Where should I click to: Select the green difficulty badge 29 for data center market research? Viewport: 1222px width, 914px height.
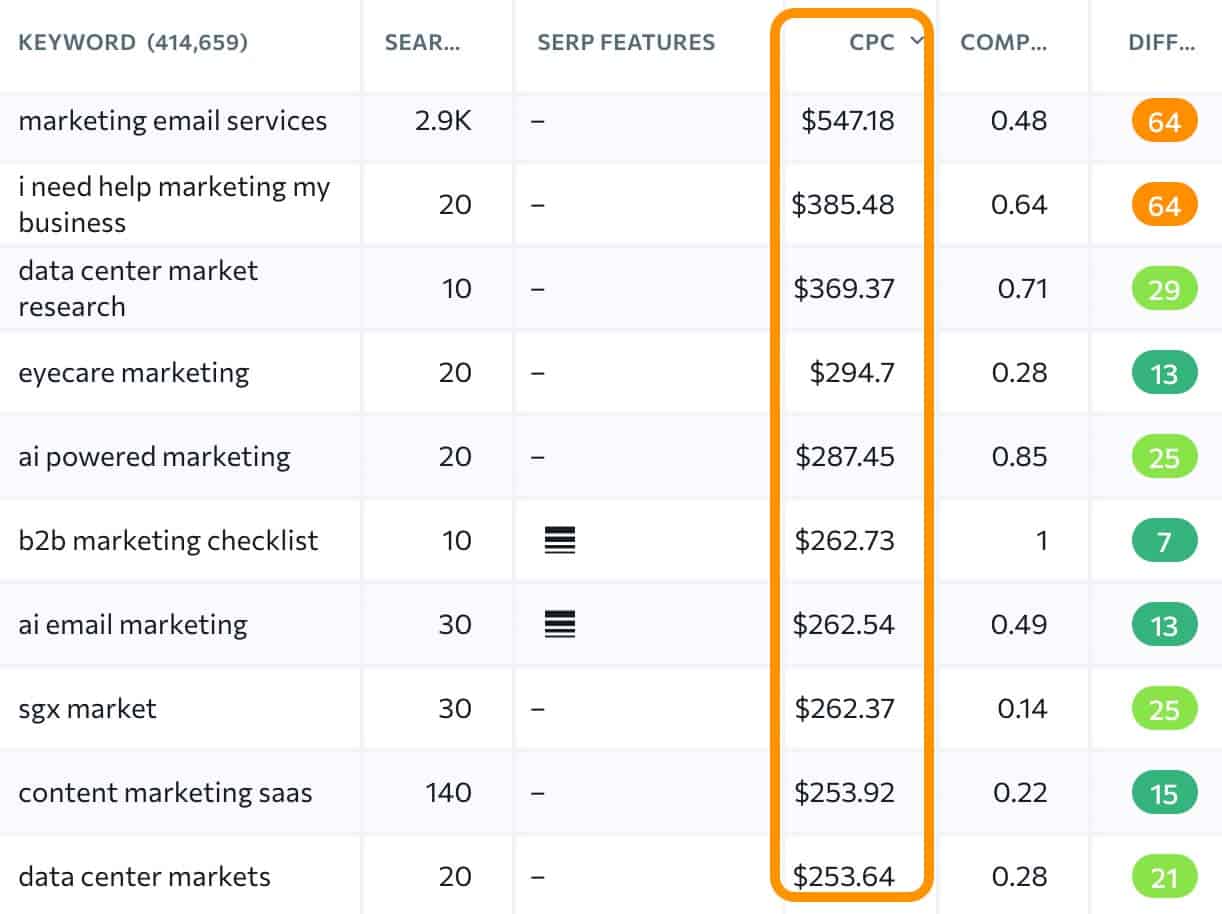(x=1162, y=288)
